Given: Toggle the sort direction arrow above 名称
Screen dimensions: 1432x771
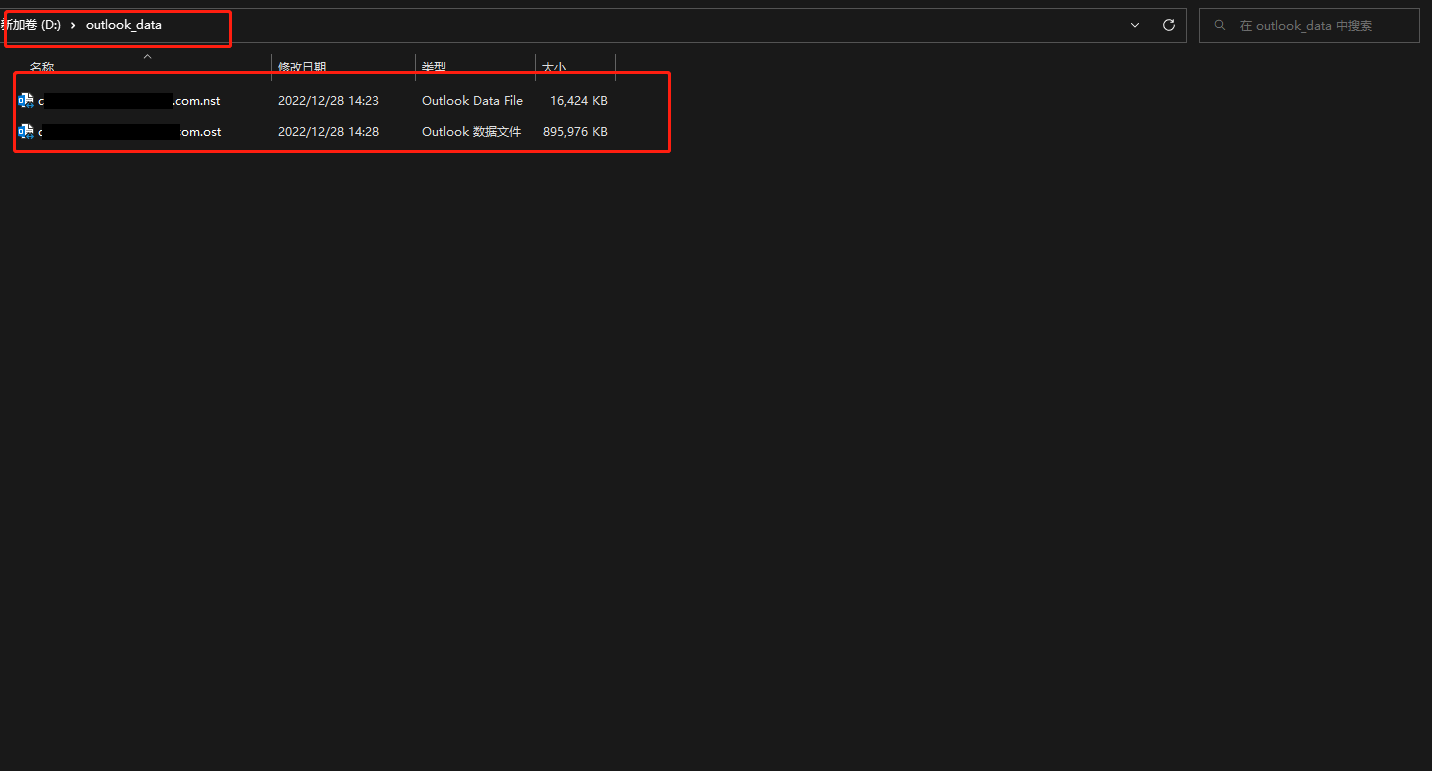Looking at the screenshot, I should click(147, 56).
